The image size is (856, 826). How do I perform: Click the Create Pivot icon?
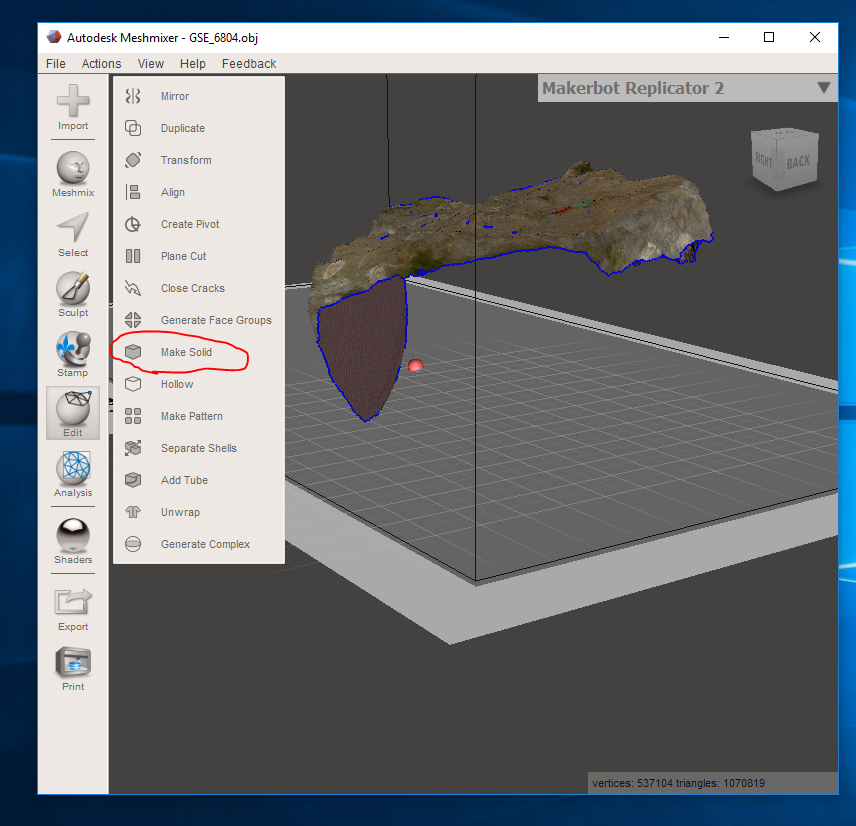[x=133, y=224]
